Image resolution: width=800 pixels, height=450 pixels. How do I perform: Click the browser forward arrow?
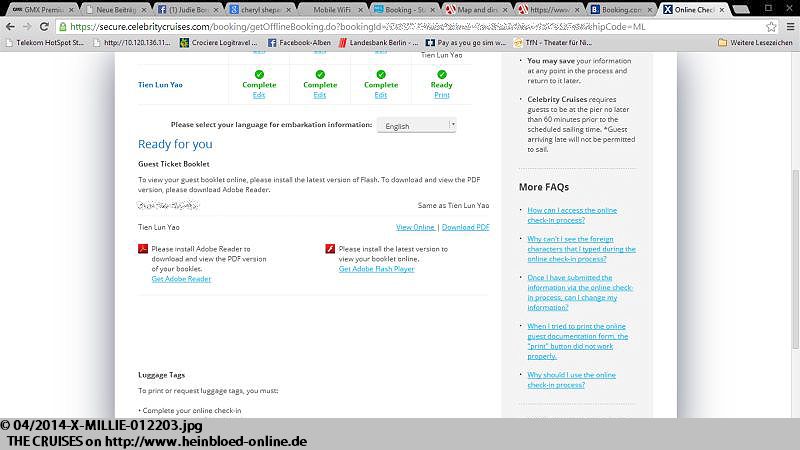coord(27,27)
